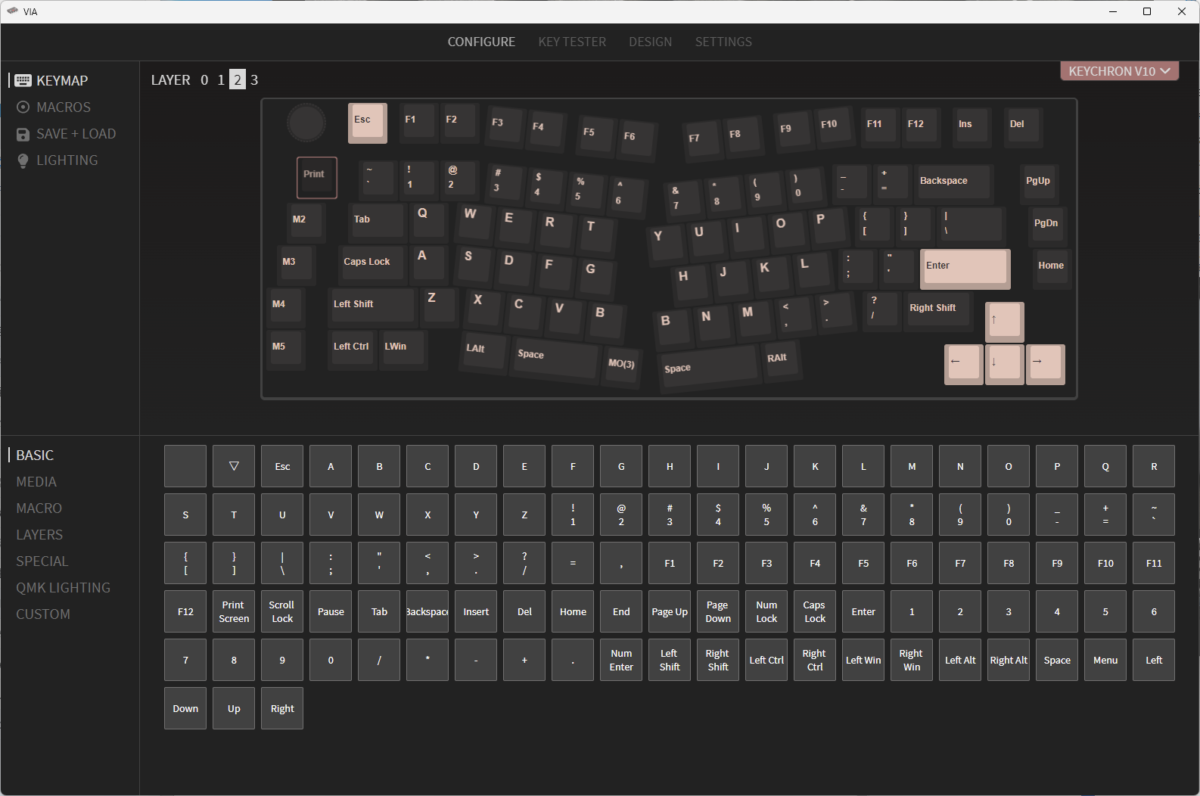Select the LWin key on layout
1200x796 pixels.
point(402,348)
